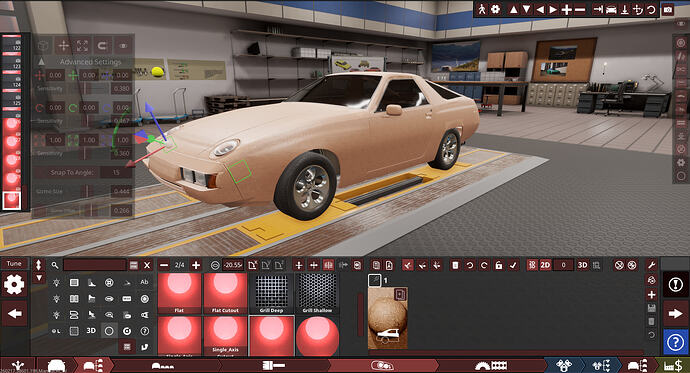Image resolution: width=690 pixels, height=373 pixels.
Task: Toggle the unlock padlock icon
Action: pos(499,265)
